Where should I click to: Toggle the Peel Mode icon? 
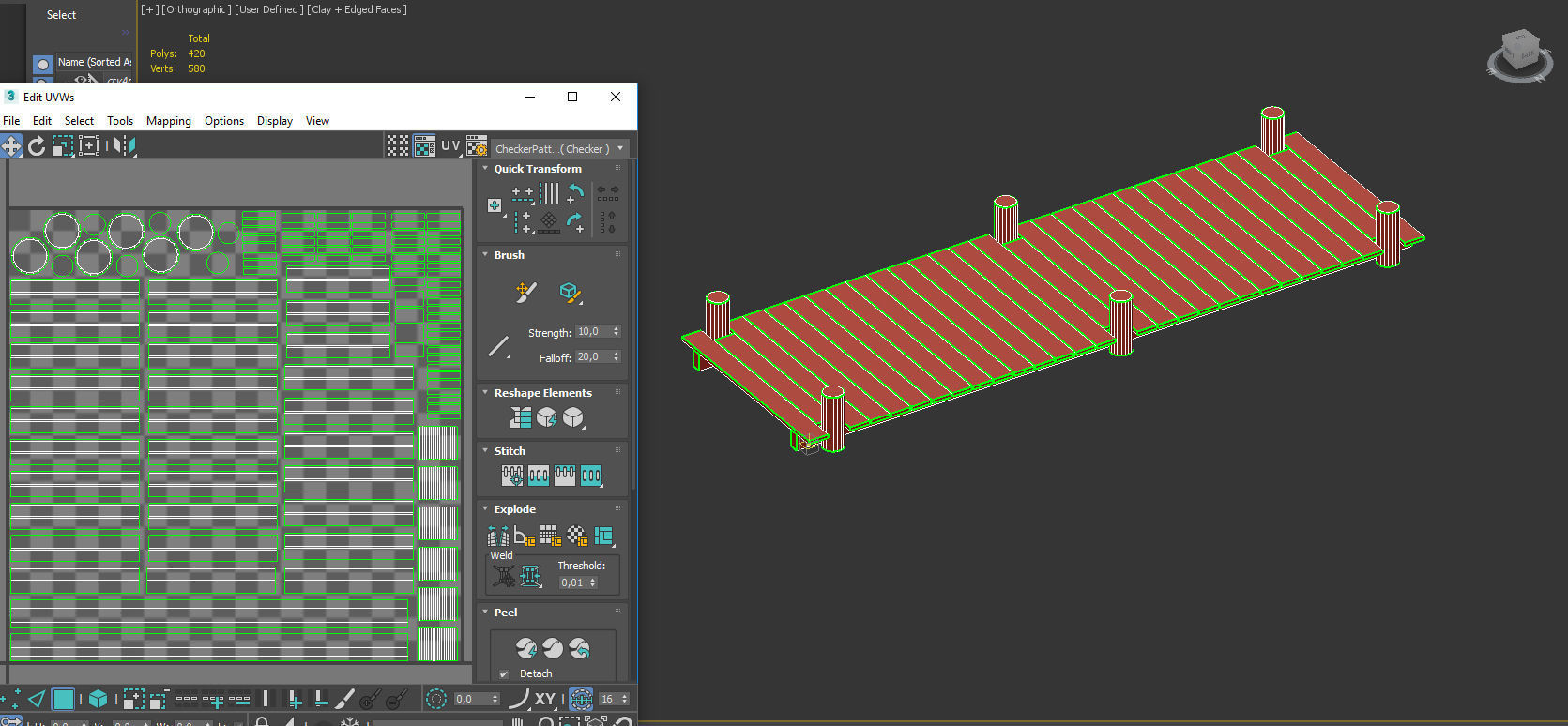(553, 648)
